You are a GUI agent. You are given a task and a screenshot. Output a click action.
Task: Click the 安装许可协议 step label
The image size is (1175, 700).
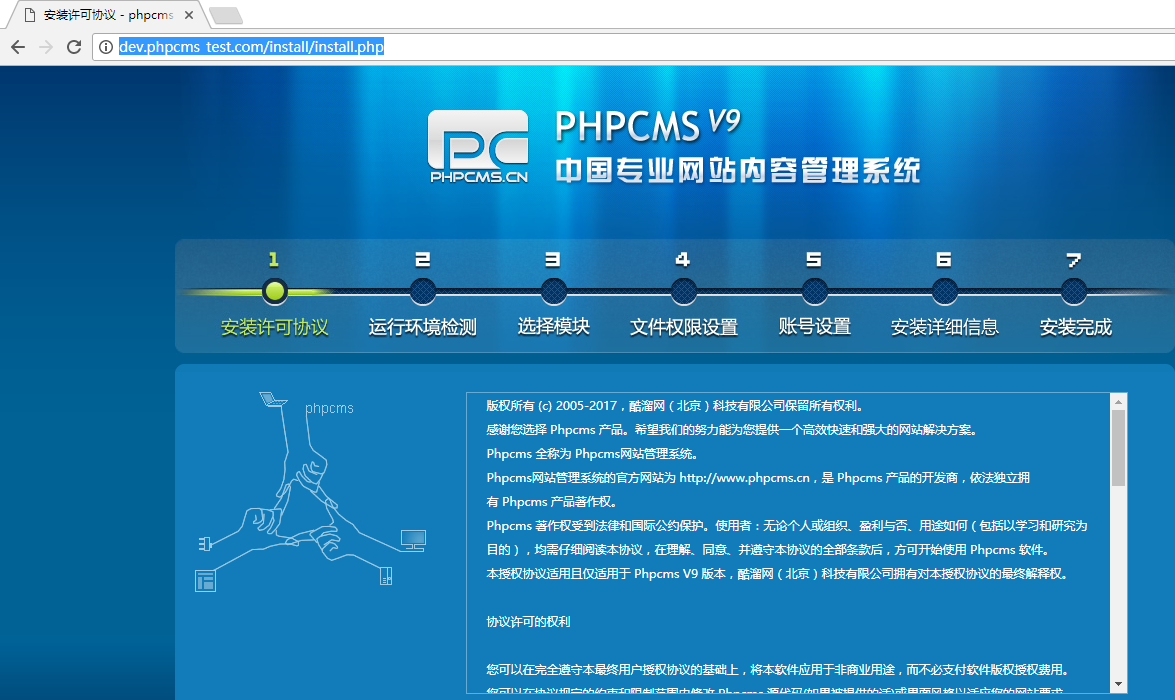tap(274, 328)
